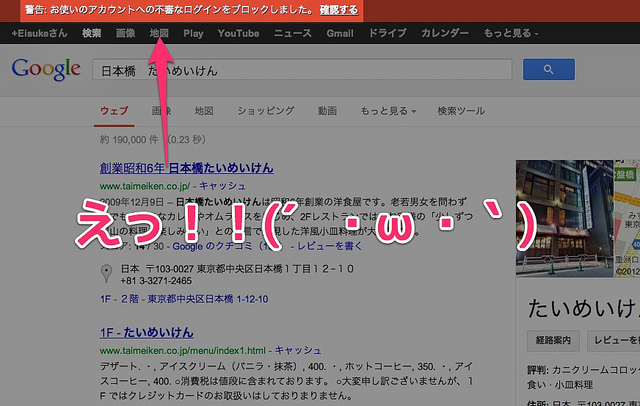Image resolution: width=640 pixels, height=406 pixels.
Task: Open +Eisukeさん profile in top bar
Action: point(40,33)
